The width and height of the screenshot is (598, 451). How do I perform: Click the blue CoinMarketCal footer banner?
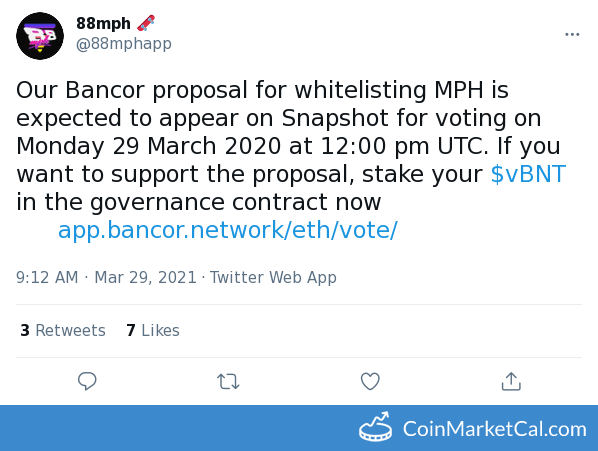[299, 428]
